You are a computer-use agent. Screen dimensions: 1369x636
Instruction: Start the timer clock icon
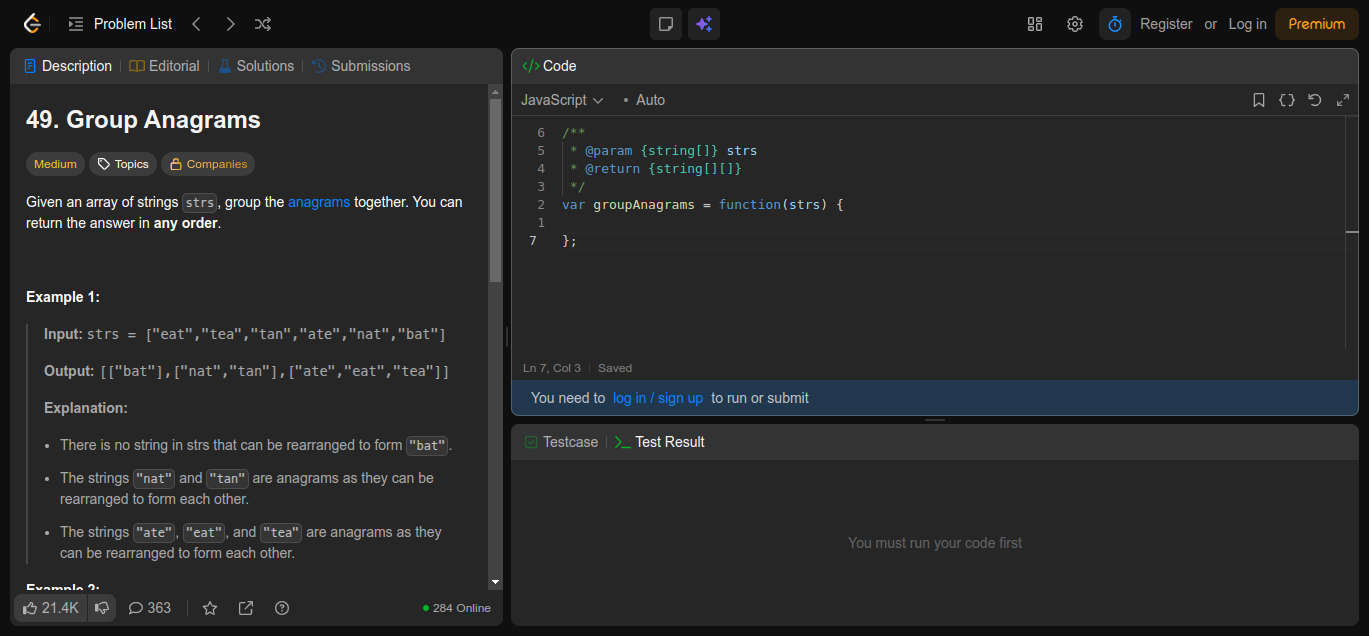point(1115,24)
